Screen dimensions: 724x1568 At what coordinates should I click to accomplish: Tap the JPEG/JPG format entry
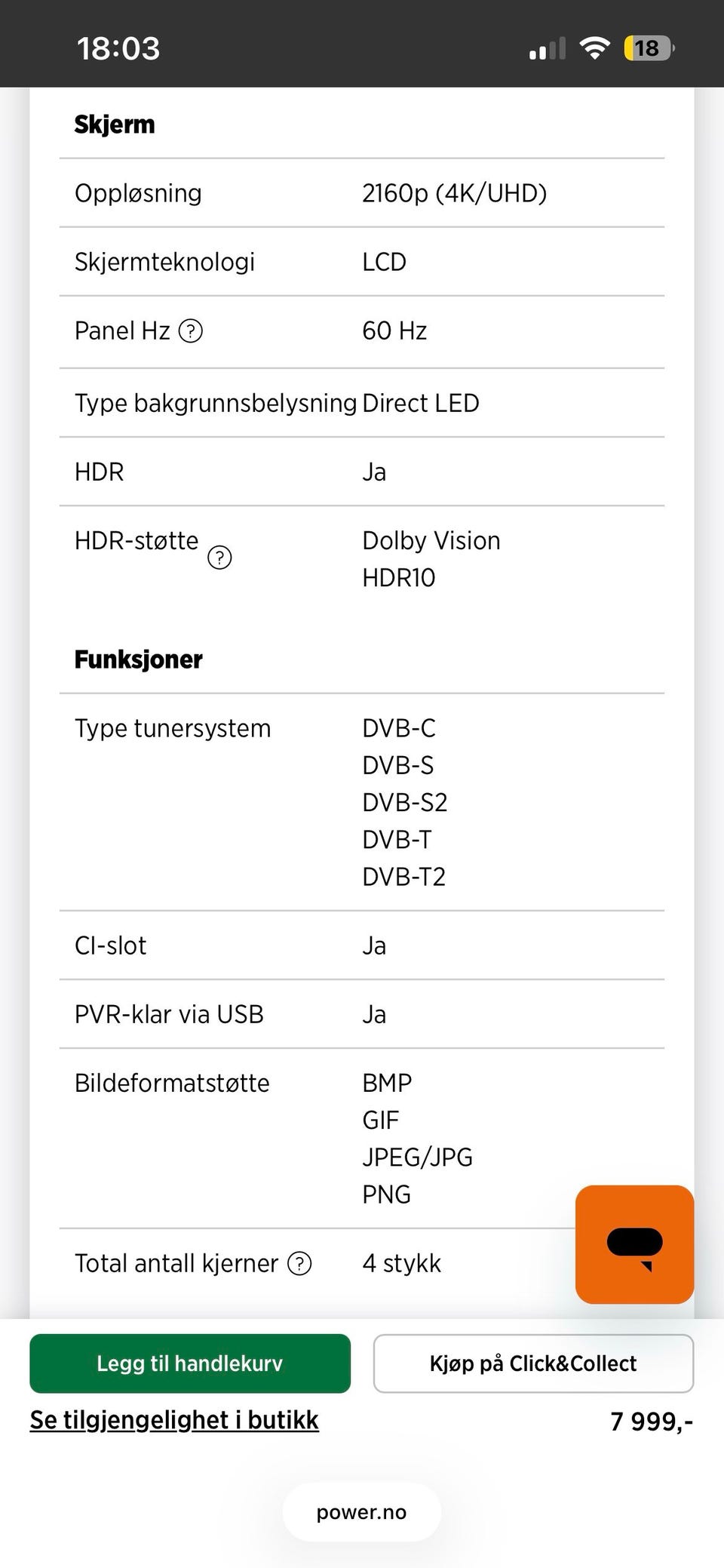pyautogui.click(x=417, y=1158)
